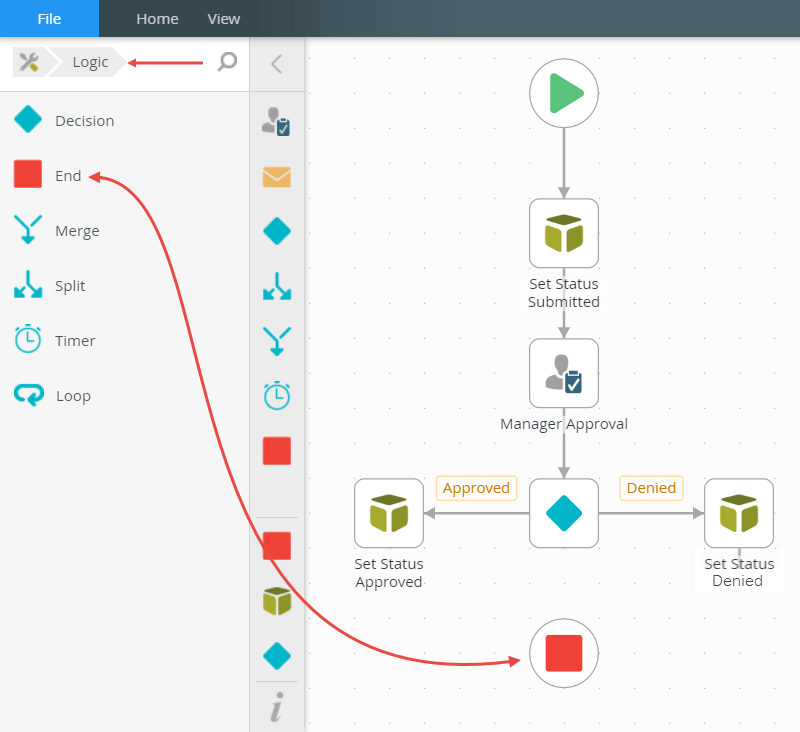Click the Approved line label

coord(476,488)
